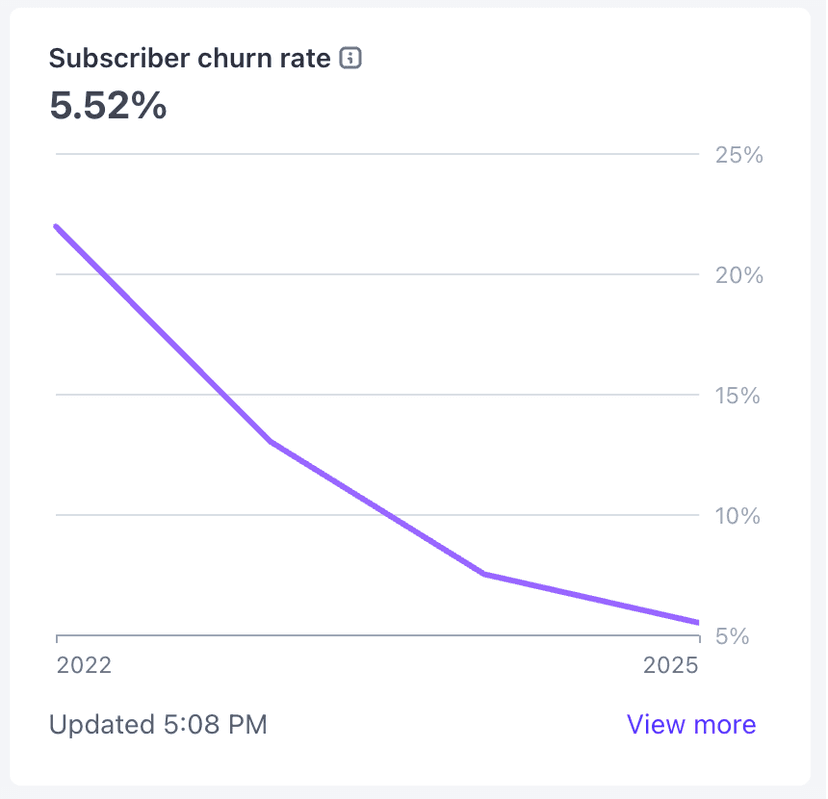The width and height of the screenshot is (828, 799).
Task: Click the Subscriber churn rate title
Action: [190, 58]
